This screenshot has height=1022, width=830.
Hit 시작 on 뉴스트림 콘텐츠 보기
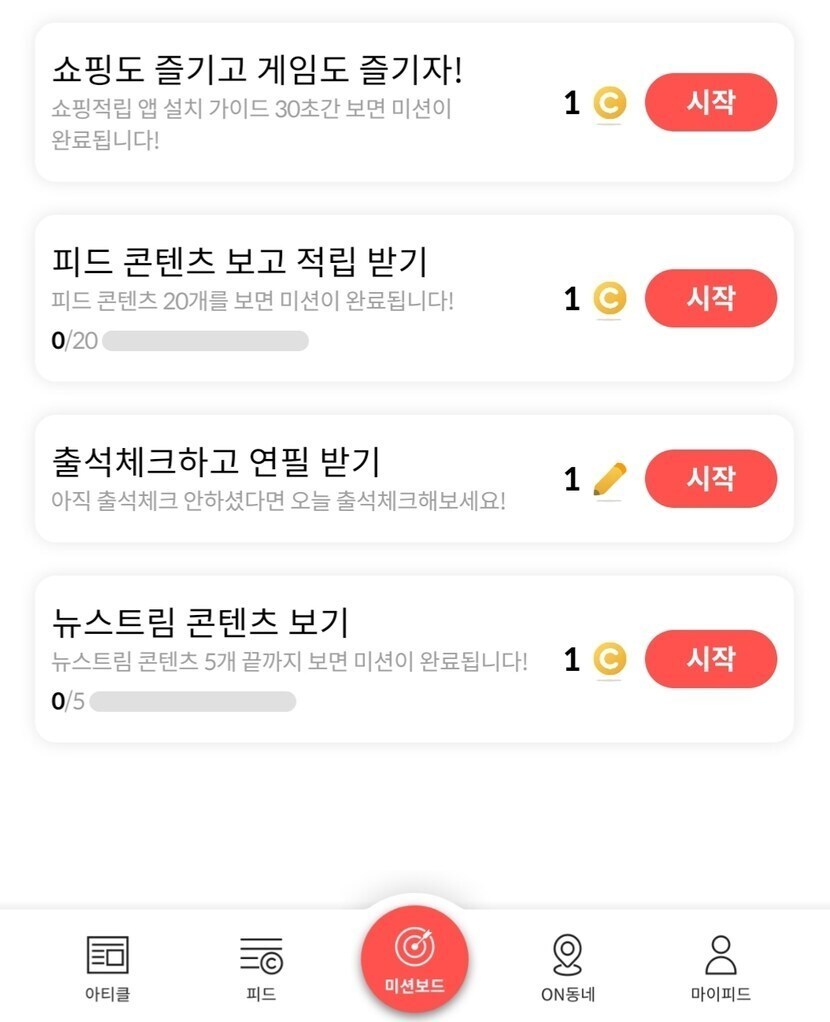click(x=710, y=659)
